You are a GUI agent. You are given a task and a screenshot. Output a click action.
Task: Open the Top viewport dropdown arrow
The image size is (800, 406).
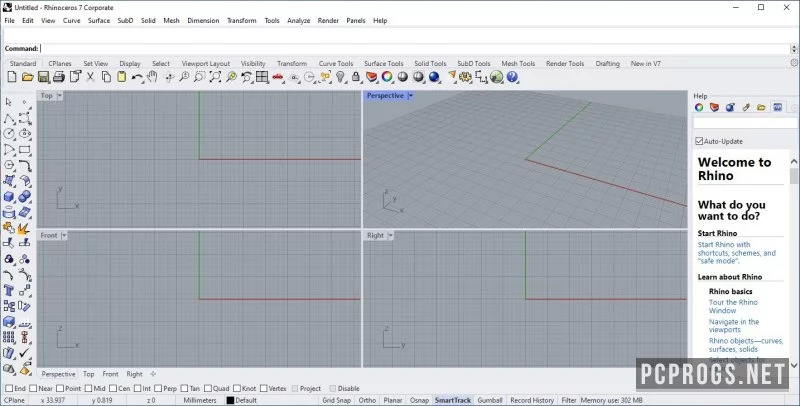coord(60,95)
